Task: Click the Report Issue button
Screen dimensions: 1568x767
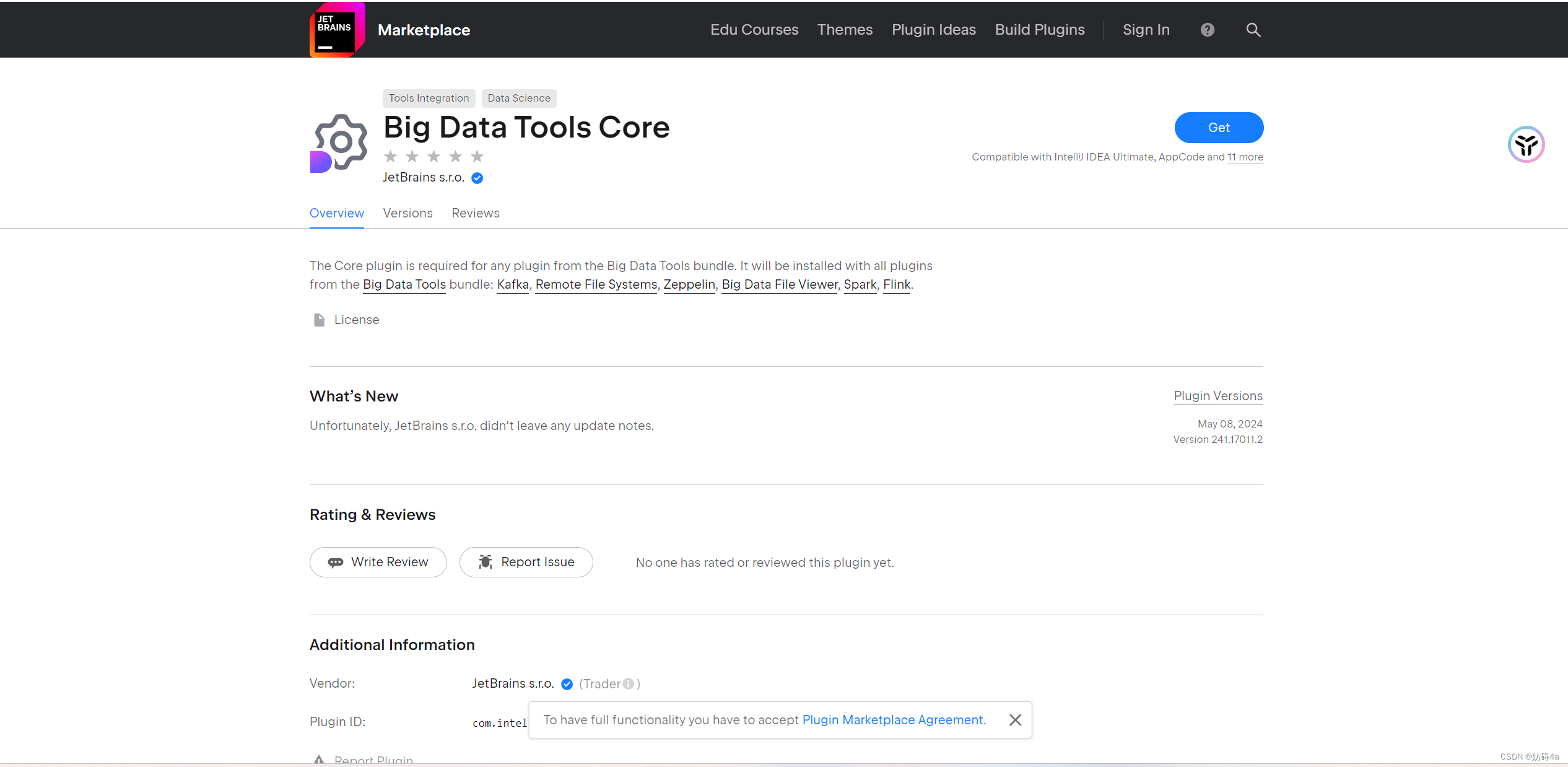Action: click(x=526, y=562)
